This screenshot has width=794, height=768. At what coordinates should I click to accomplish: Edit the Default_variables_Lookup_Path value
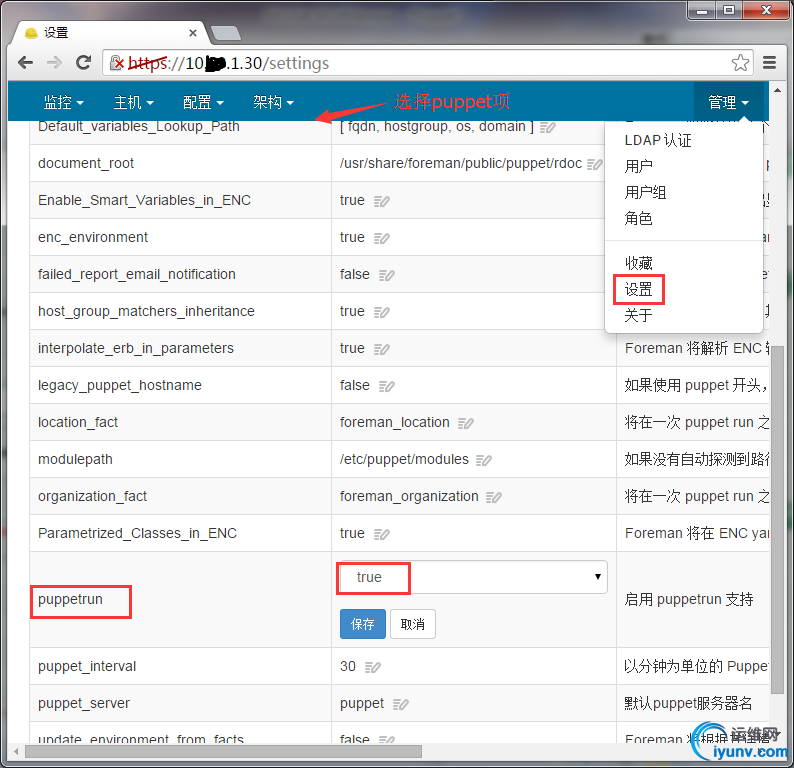click(x=547, y=127)
